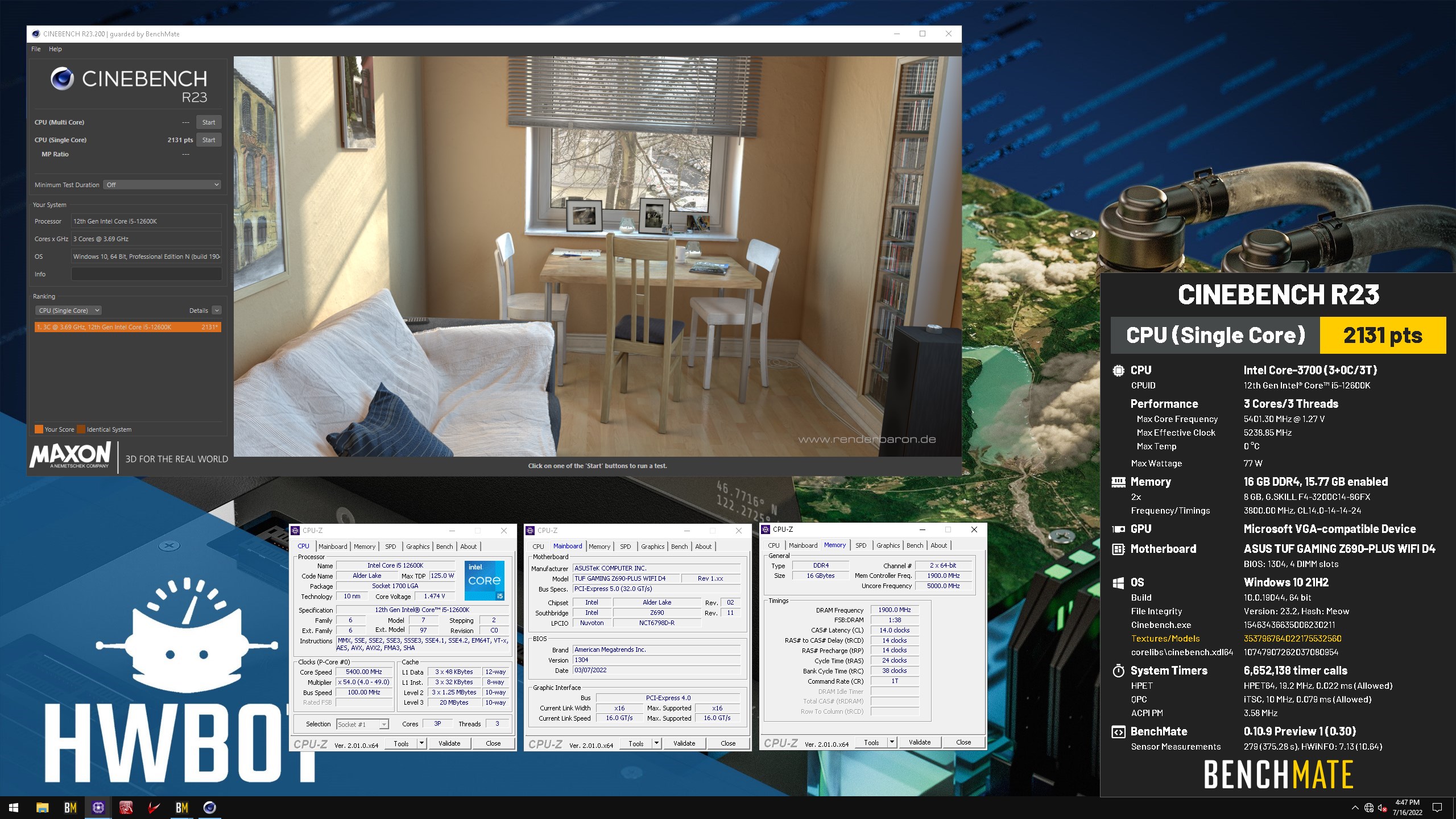
Task: Switch to SPD tab in Memory CPU-Z
Action: tap(861, 545)
